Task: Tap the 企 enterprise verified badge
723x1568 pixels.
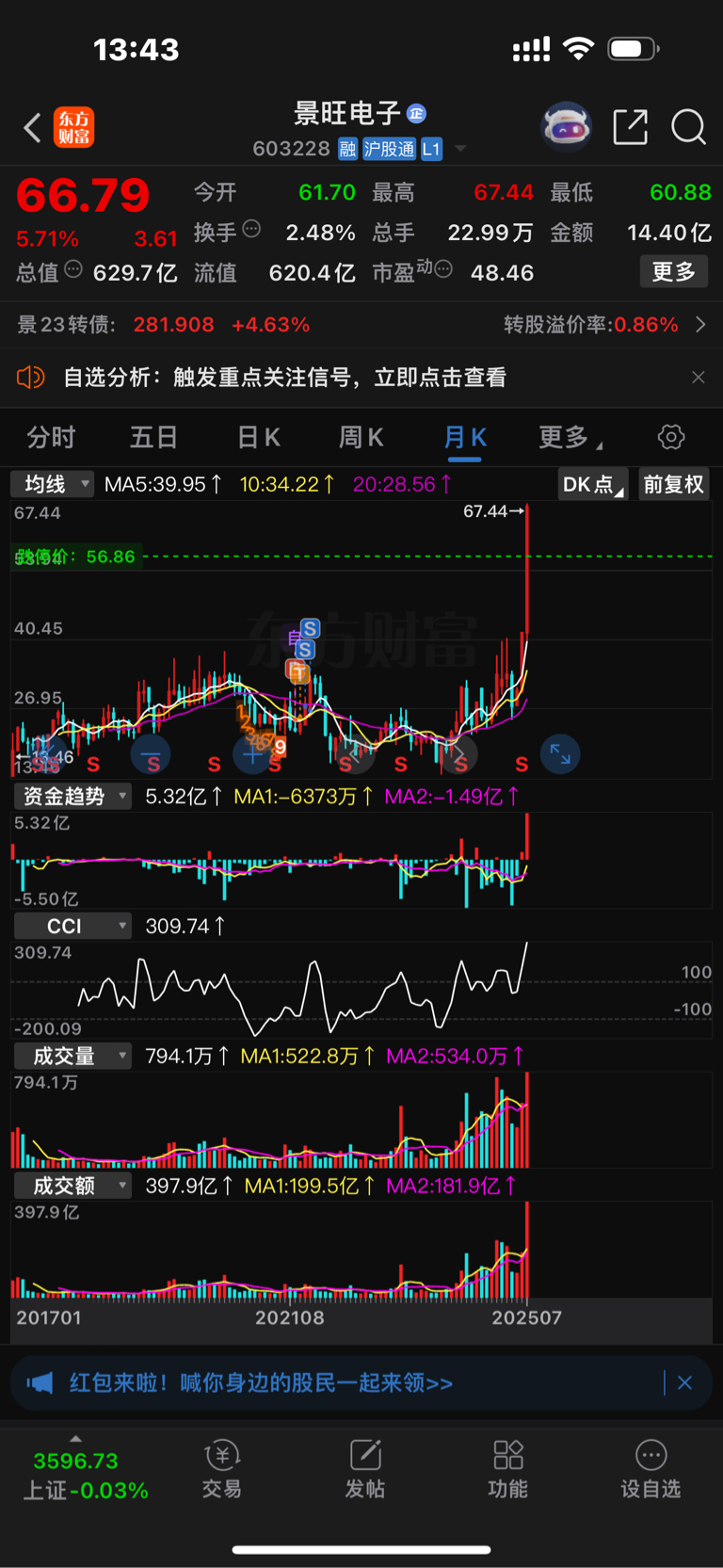Action: pos(416,114)
